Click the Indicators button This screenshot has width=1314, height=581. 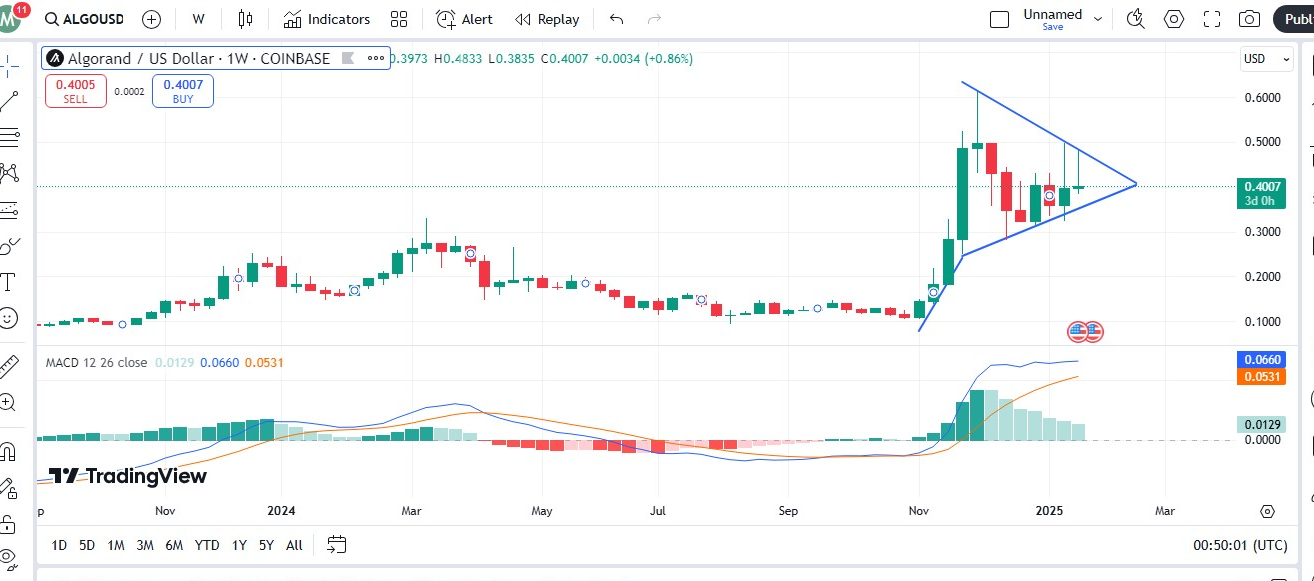tap(327, 18)
